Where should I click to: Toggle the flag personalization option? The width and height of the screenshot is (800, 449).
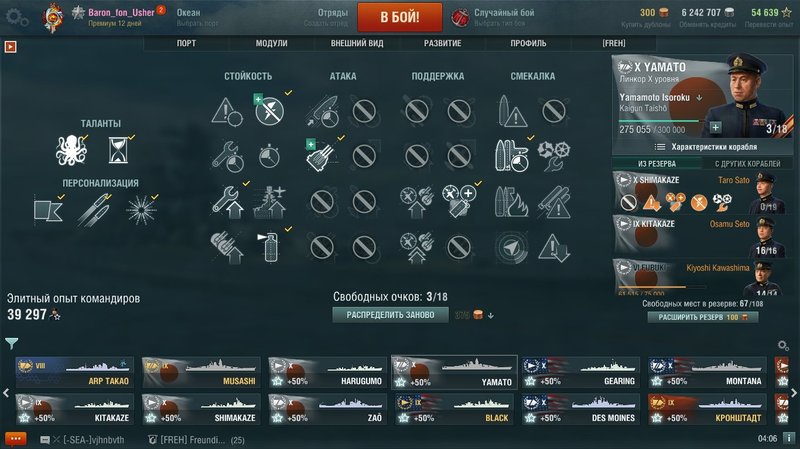(x=47, y=210)
